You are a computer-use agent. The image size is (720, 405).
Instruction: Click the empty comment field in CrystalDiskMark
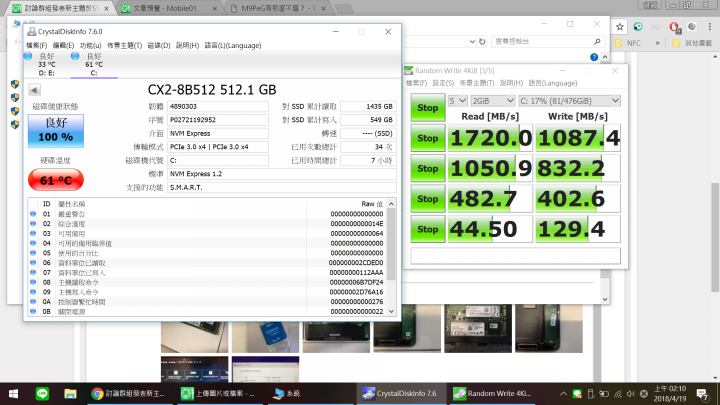pyautogui.click(x=515, y=256)
